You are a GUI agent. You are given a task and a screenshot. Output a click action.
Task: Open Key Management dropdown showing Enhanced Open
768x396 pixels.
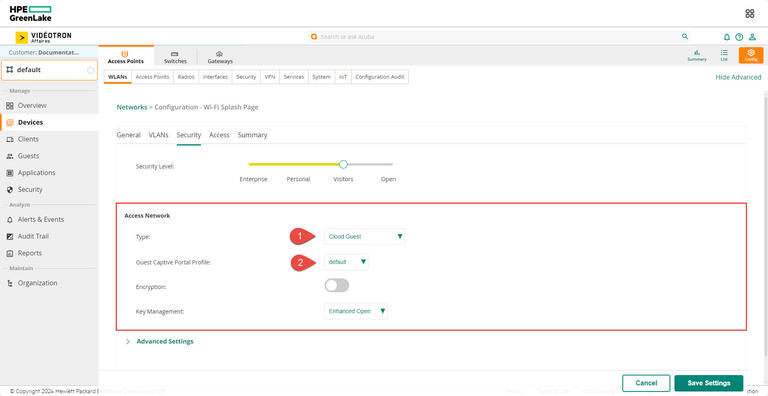356,311
